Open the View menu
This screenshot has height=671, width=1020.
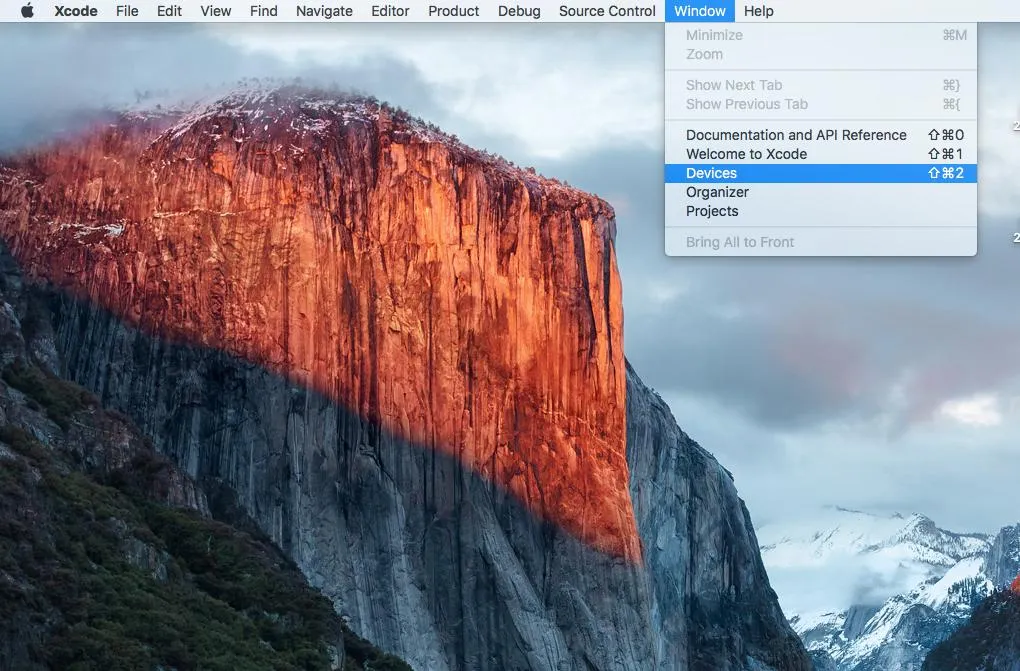[215, 11]
